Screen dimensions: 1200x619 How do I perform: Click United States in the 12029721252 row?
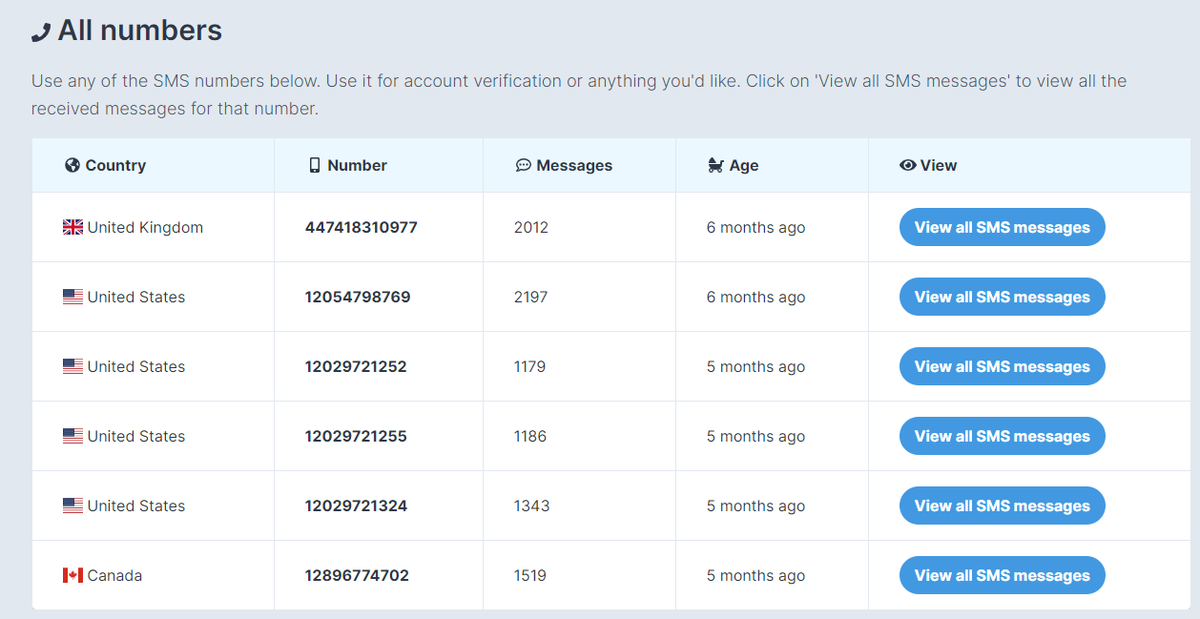[136, 367]
